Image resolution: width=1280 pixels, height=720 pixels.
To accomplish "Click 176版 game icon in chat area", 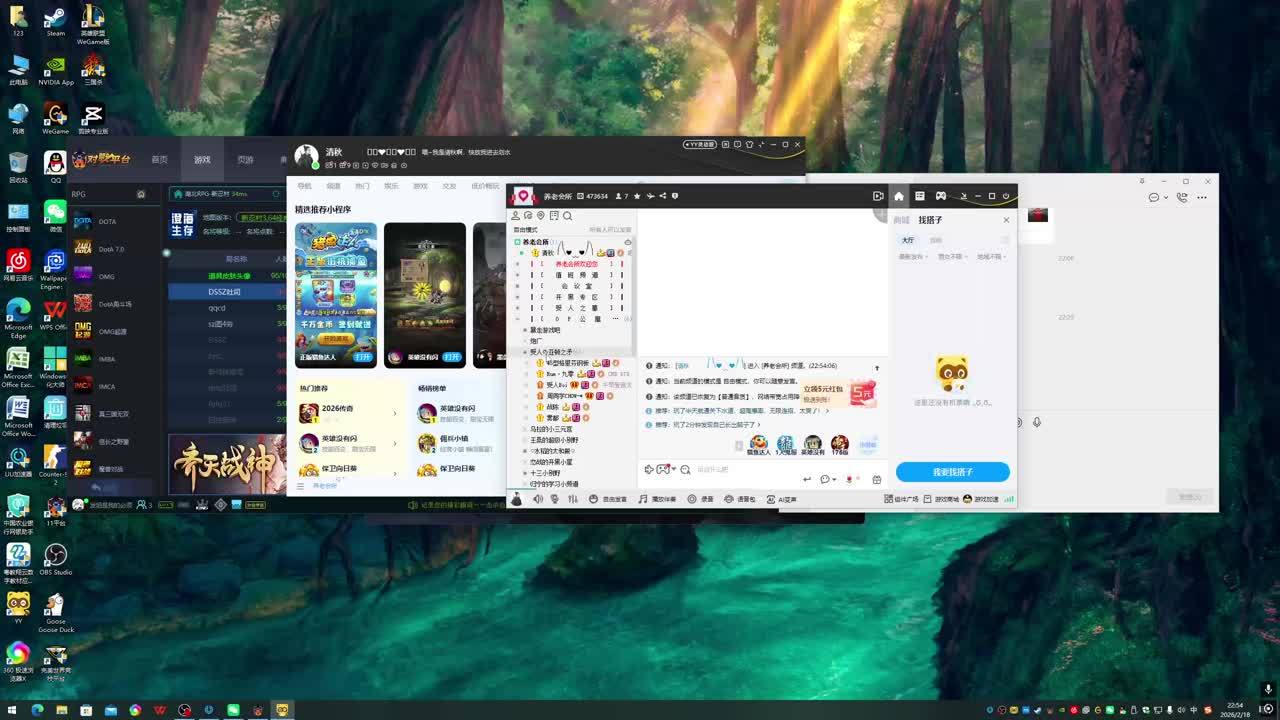I will [x=840, y=446].
